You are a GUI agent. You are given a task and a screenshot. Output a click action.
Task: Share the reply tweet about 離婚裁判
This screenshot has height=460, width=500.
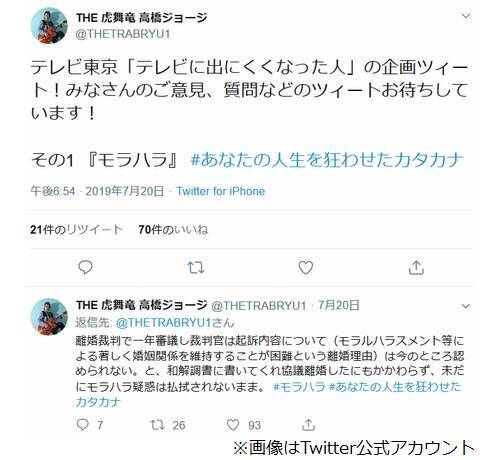pos(308,424)
